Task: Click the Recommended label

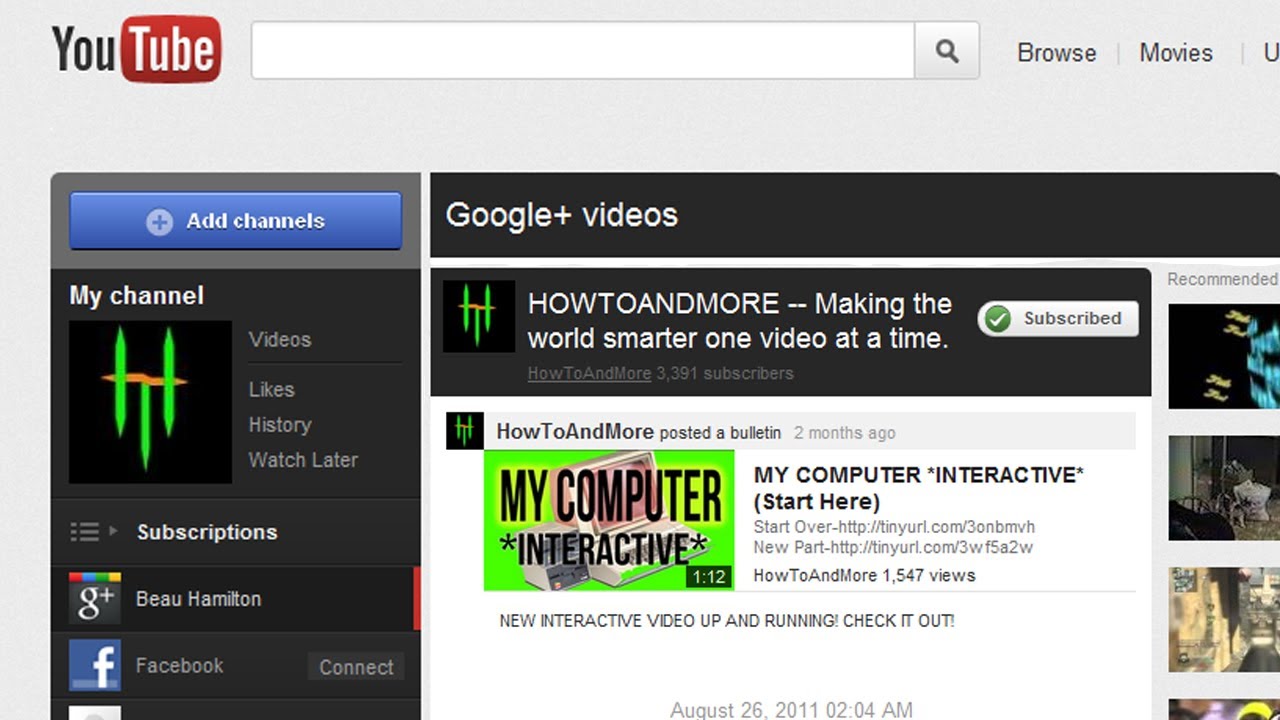Action: click(x=1223, y=279)
